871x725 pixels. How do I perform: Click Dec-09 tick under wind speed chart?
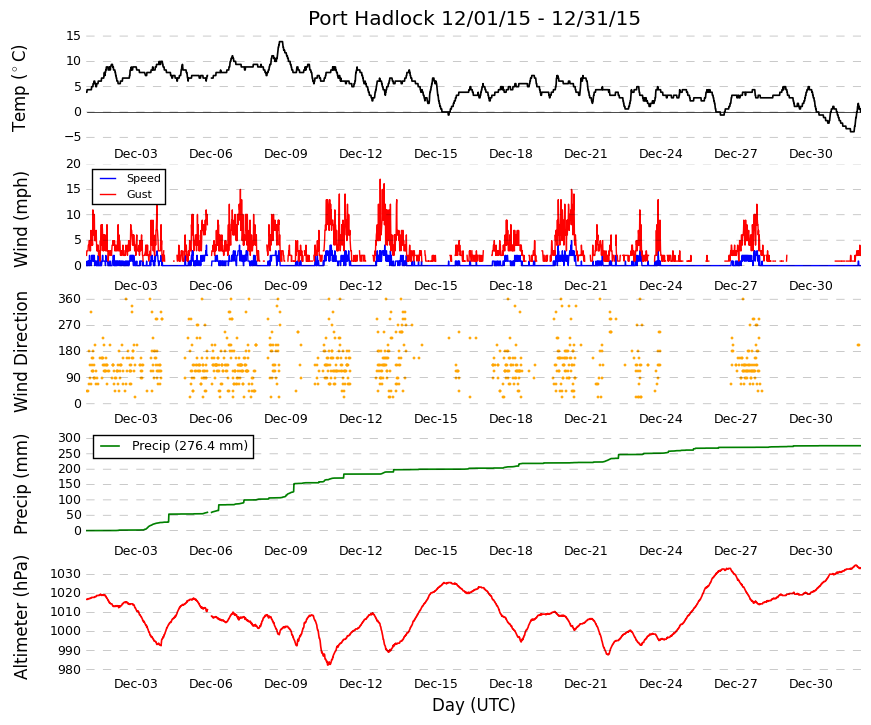tap(286, 286)
